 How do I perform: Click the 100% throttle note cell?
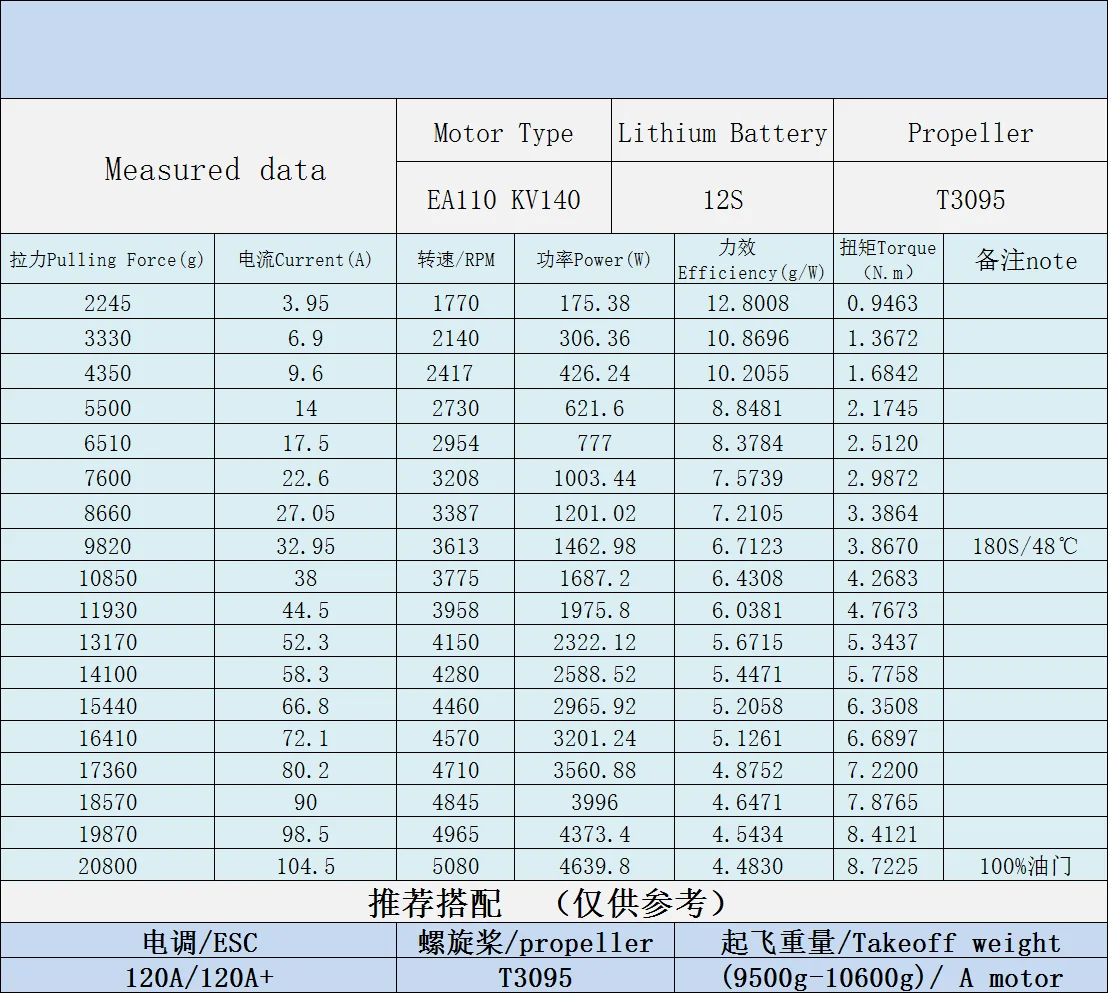click(1025, 865)
